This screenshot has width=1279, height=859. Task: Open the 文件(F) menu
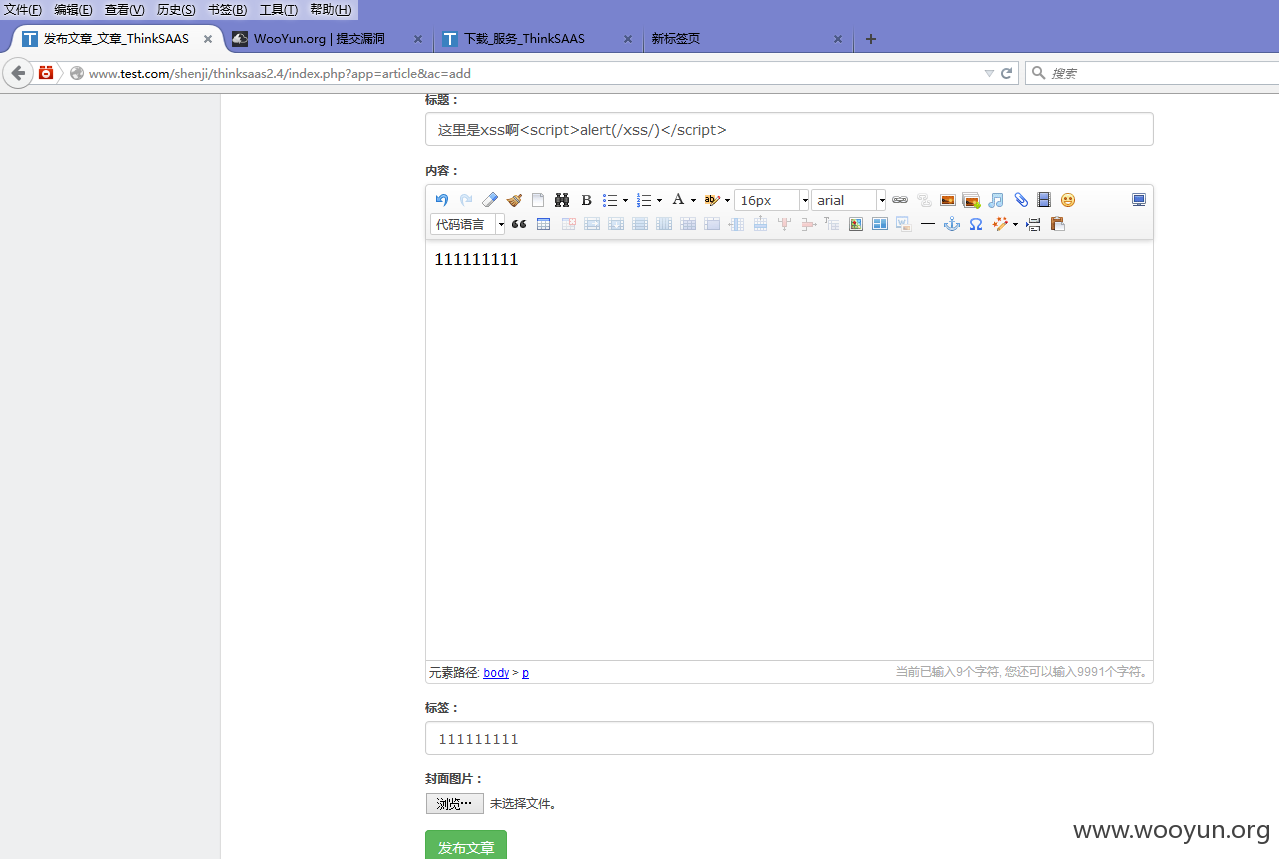pos(24,9)
